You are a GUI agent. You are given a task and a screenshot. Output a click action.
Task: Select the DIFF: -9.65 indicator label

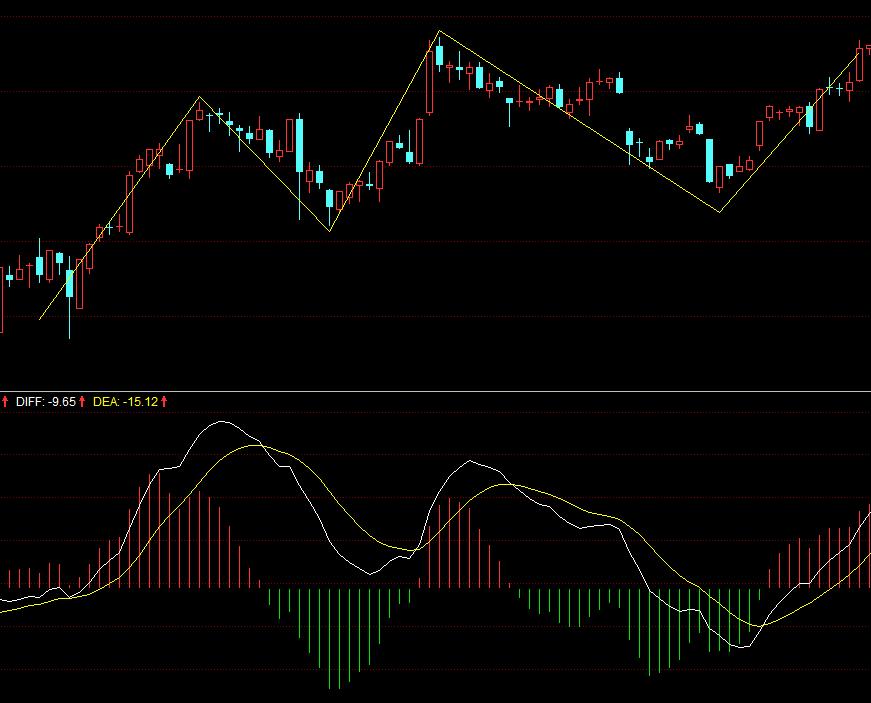[x=45, y=401]
